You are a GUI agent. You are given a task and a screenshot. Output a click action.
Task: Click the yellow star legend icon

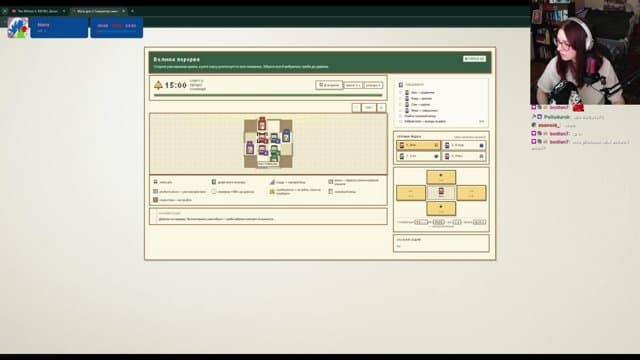tap(272, 191)
